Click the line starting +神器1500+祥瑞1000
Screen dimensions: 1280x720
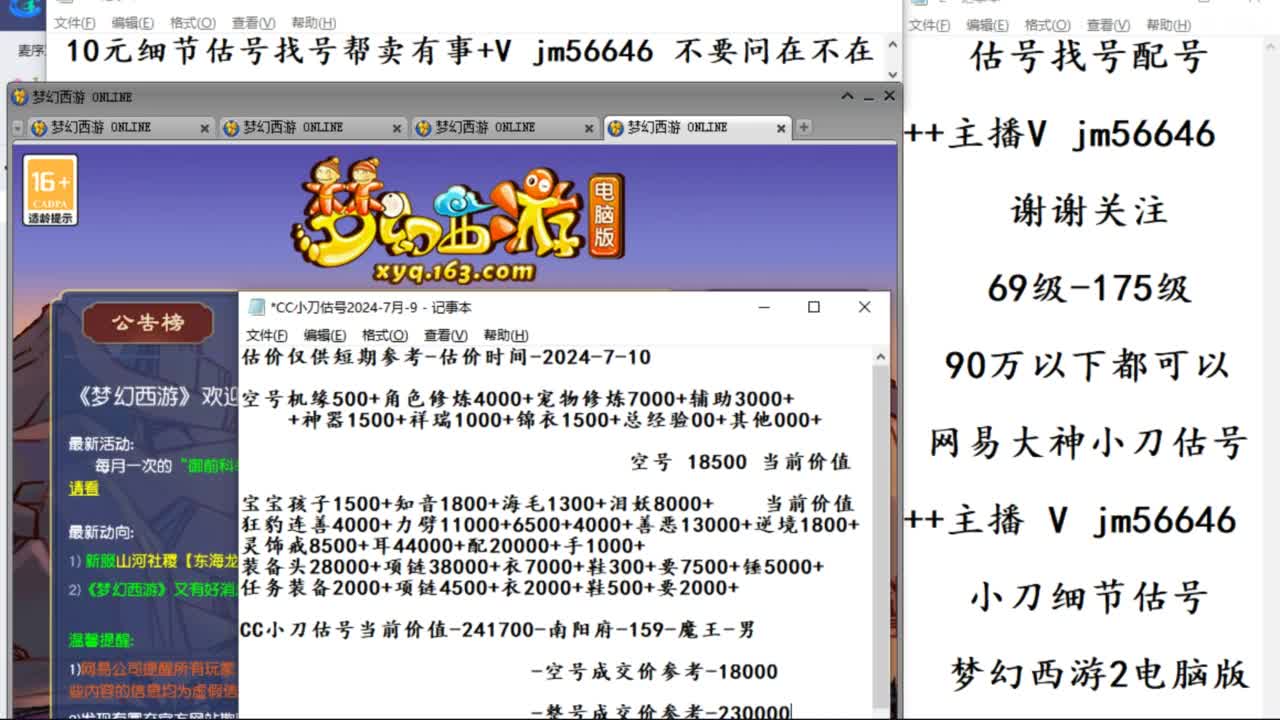coord(555,420)
